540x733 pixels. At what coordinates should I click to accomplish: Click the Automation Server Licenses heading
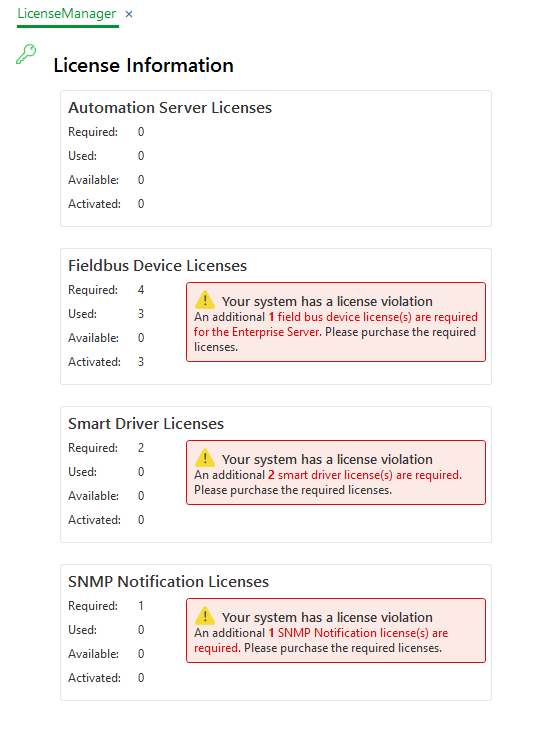[x=170, y=108]
